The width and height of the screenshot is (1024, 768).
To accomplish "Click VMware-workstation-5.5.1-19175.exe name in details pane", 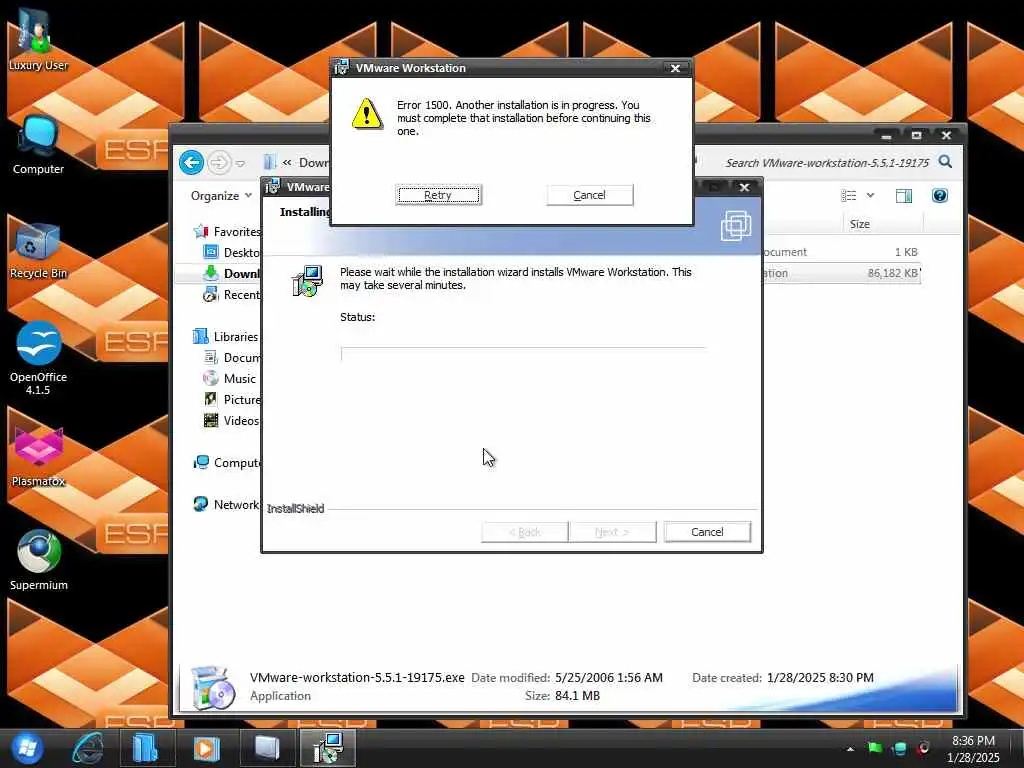I will [357, 677].
